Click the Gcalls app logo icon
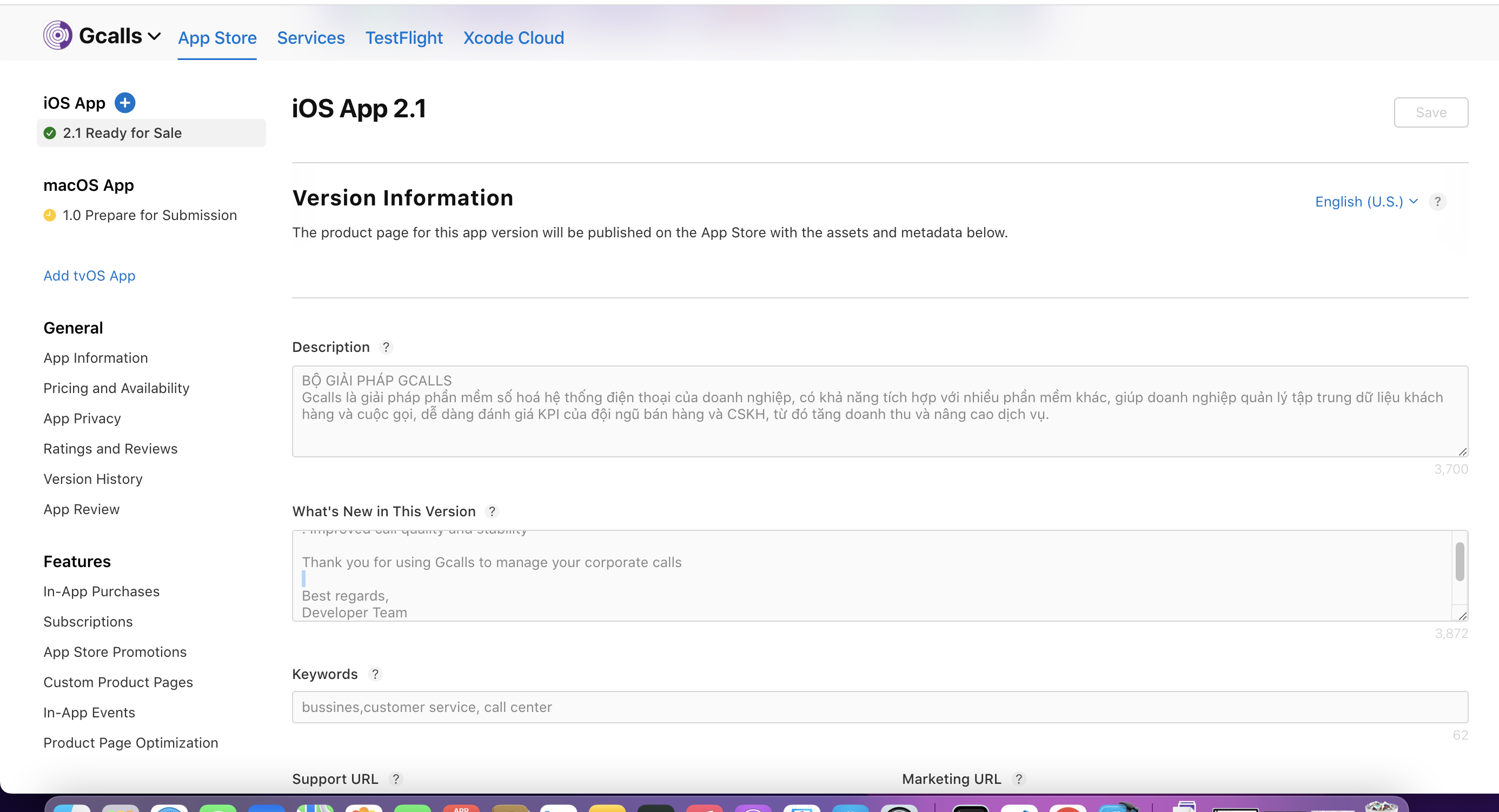 (x=58, y=36)
